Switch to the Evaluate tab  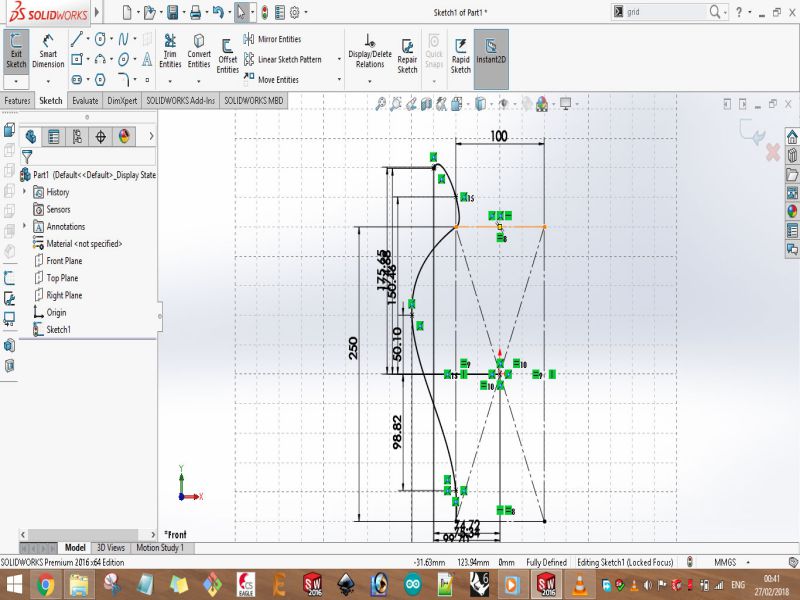point(85,101)
